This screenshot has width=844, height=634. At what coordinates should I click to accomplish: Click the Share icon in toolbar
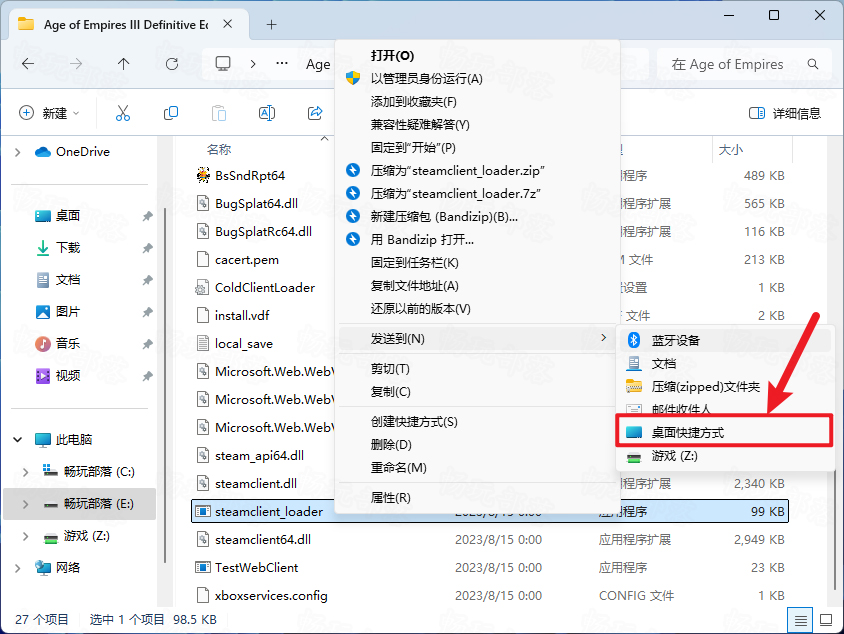coord(315,113)
